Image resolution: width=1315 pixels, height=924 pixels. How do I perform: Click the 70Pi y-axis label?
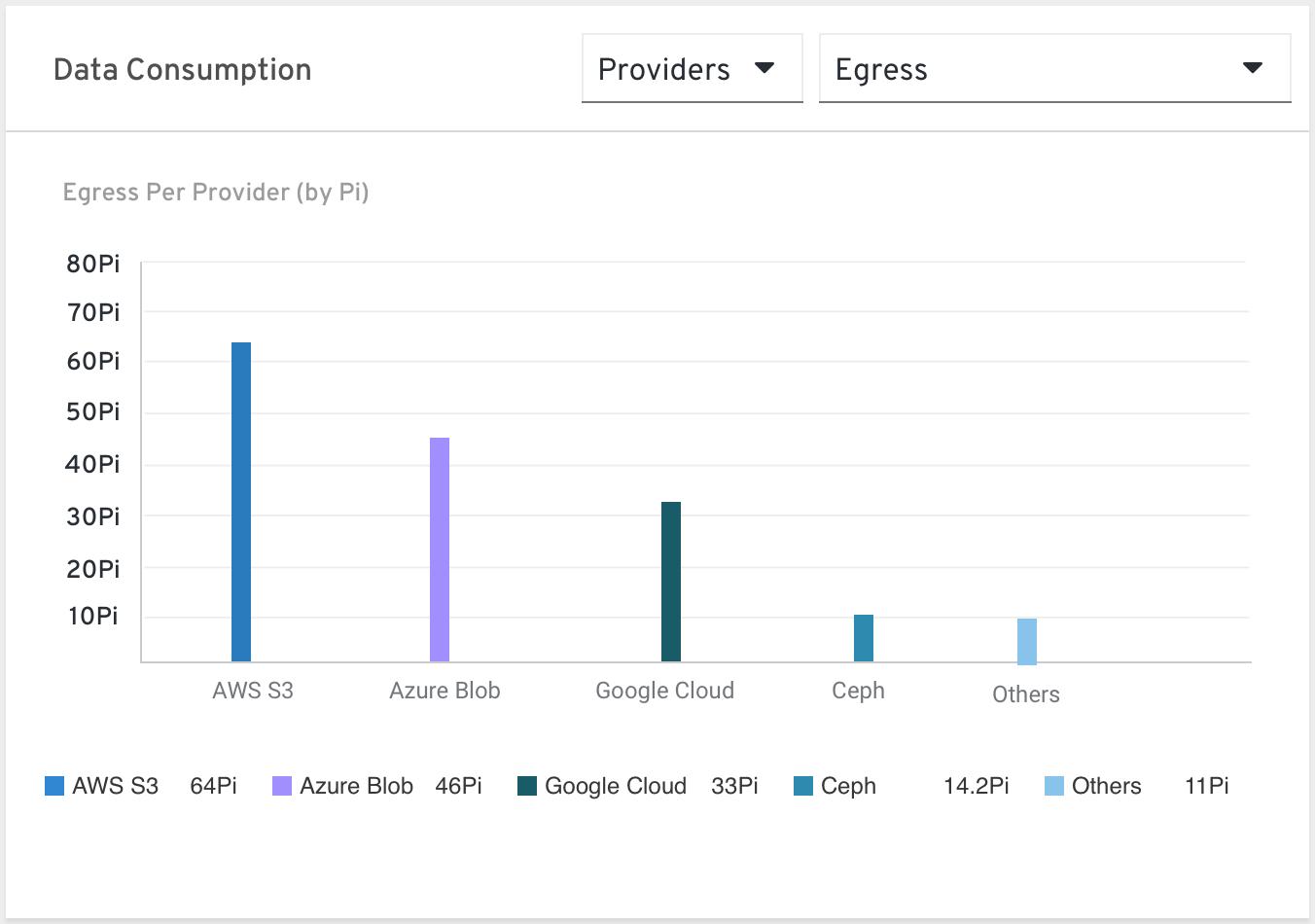pos(93,312)
